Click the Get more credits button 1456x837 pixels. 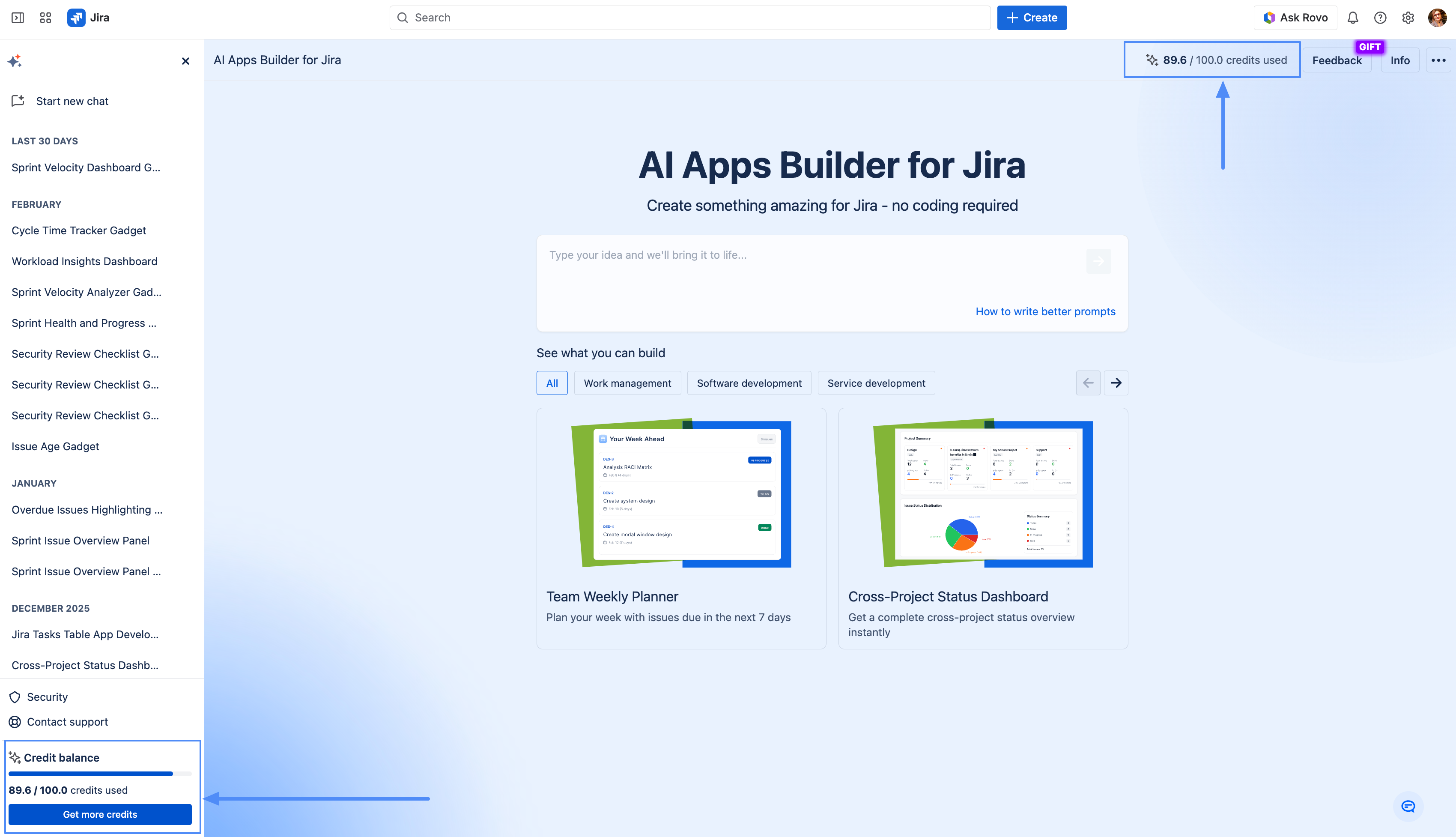[x=100, y=814]
